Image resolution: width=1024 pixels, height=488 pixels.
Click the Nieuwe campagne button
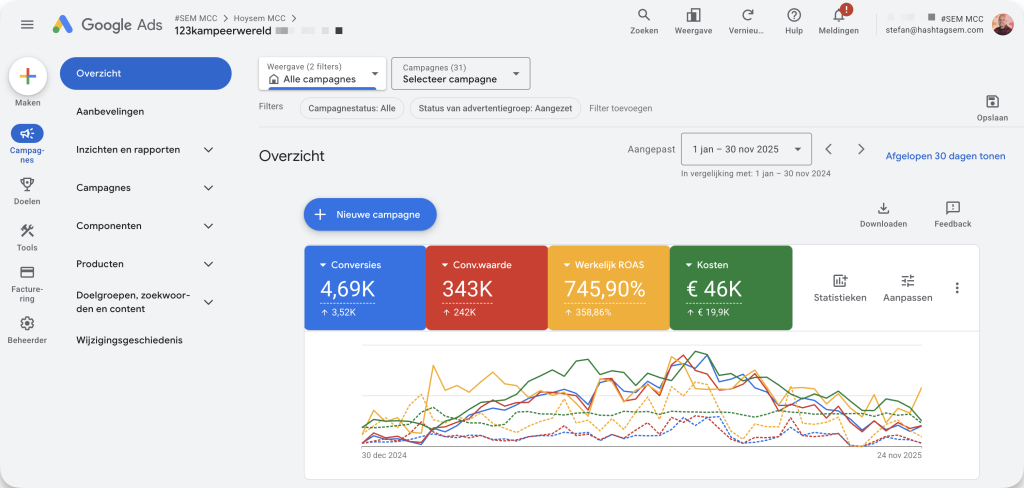370,214
